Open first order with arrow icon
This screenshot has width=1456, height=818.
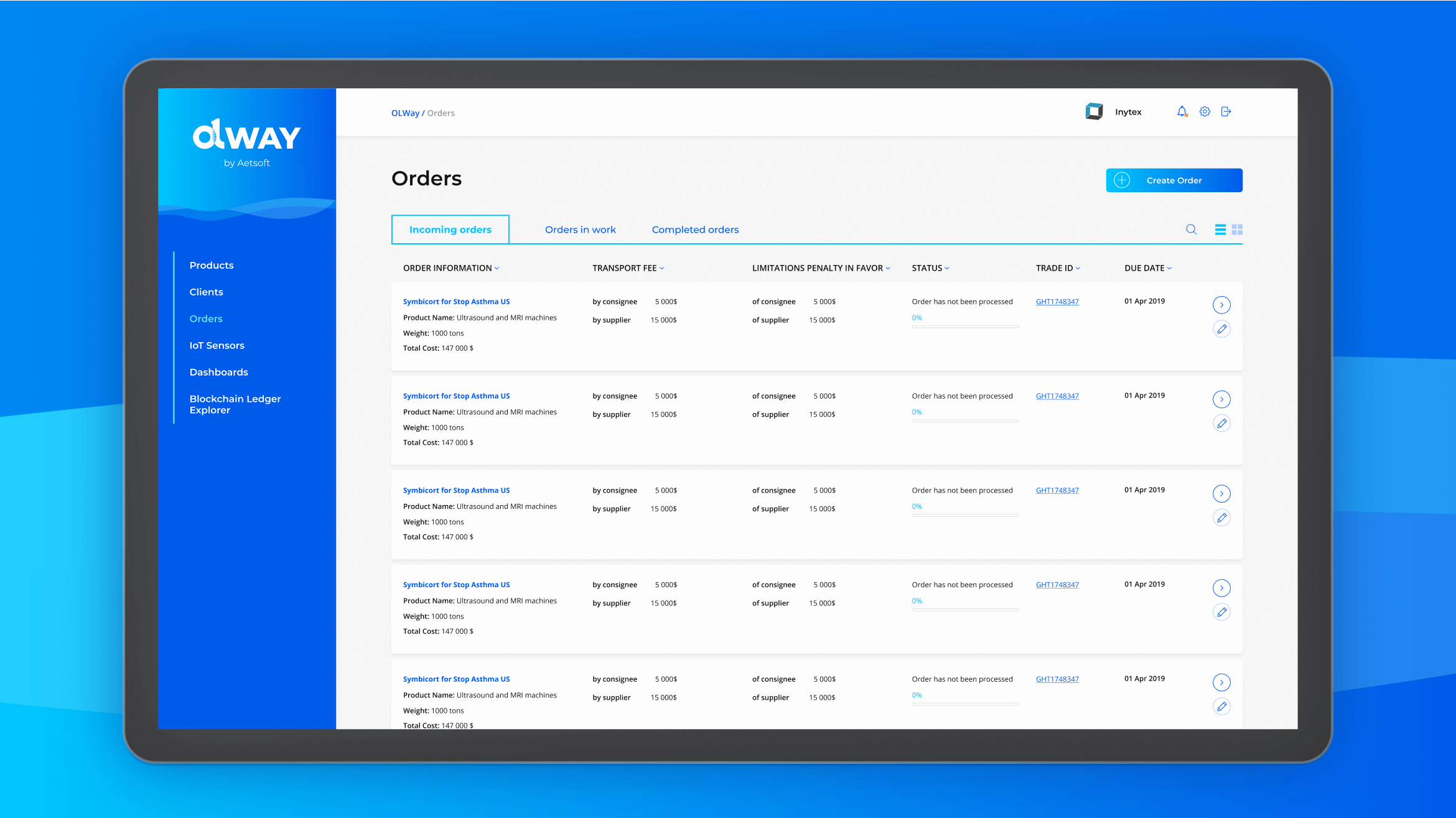click(x=1221, y=305)
